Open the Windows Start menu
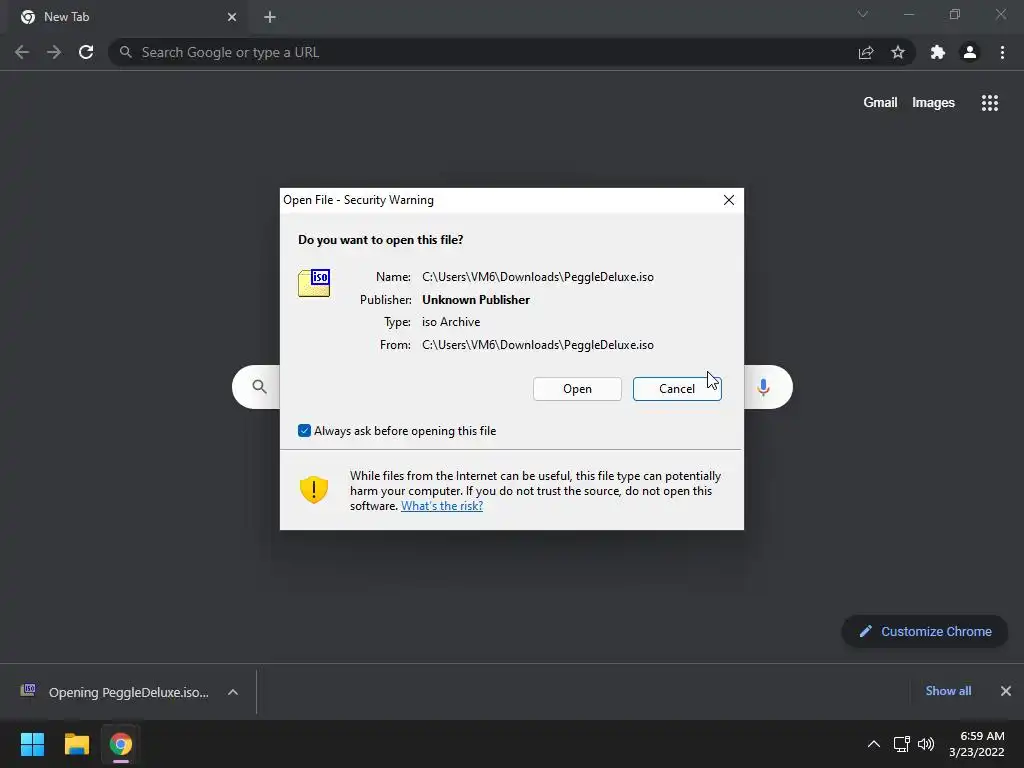The image size is (1024, 768). [32, 744]
